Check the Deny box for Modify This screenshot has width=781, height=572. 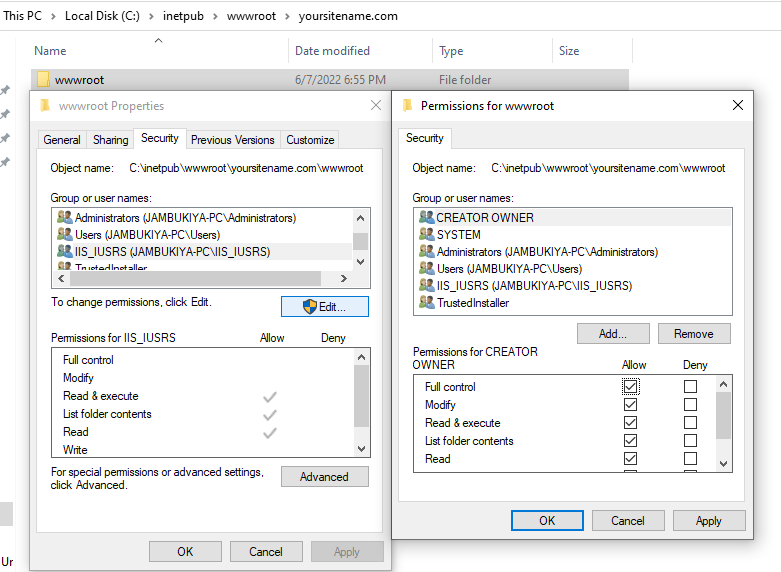point(690,405)
